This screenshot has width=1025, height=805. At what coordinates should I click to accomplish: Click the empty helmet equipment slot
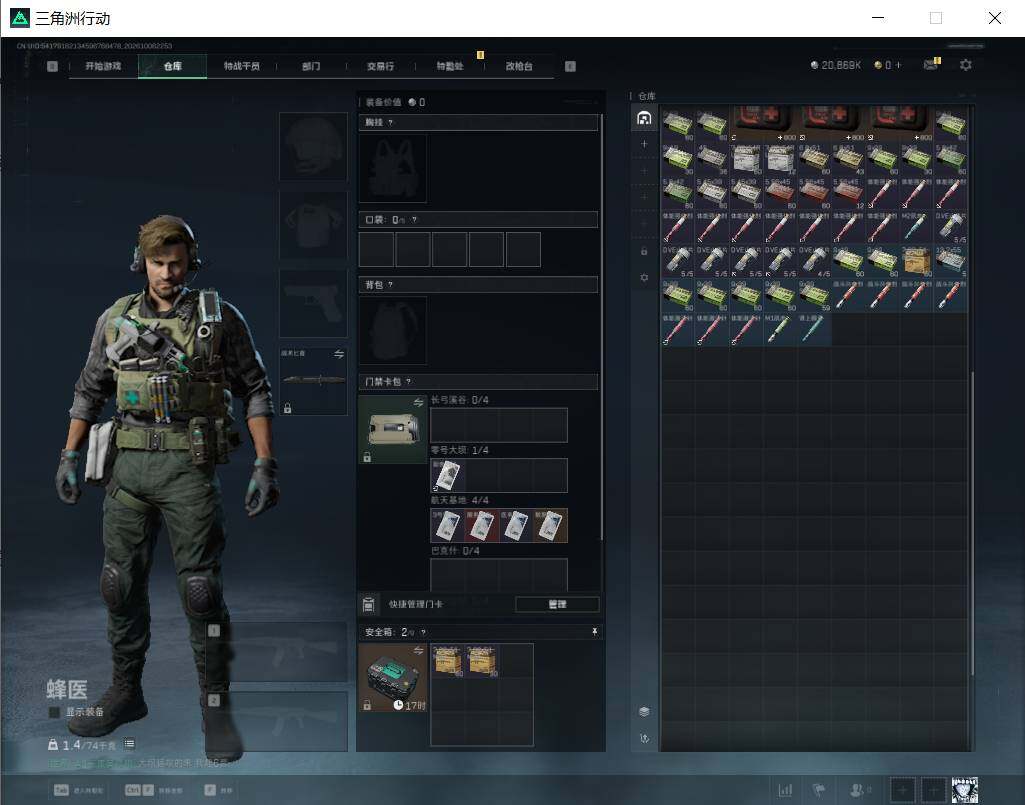313,146
